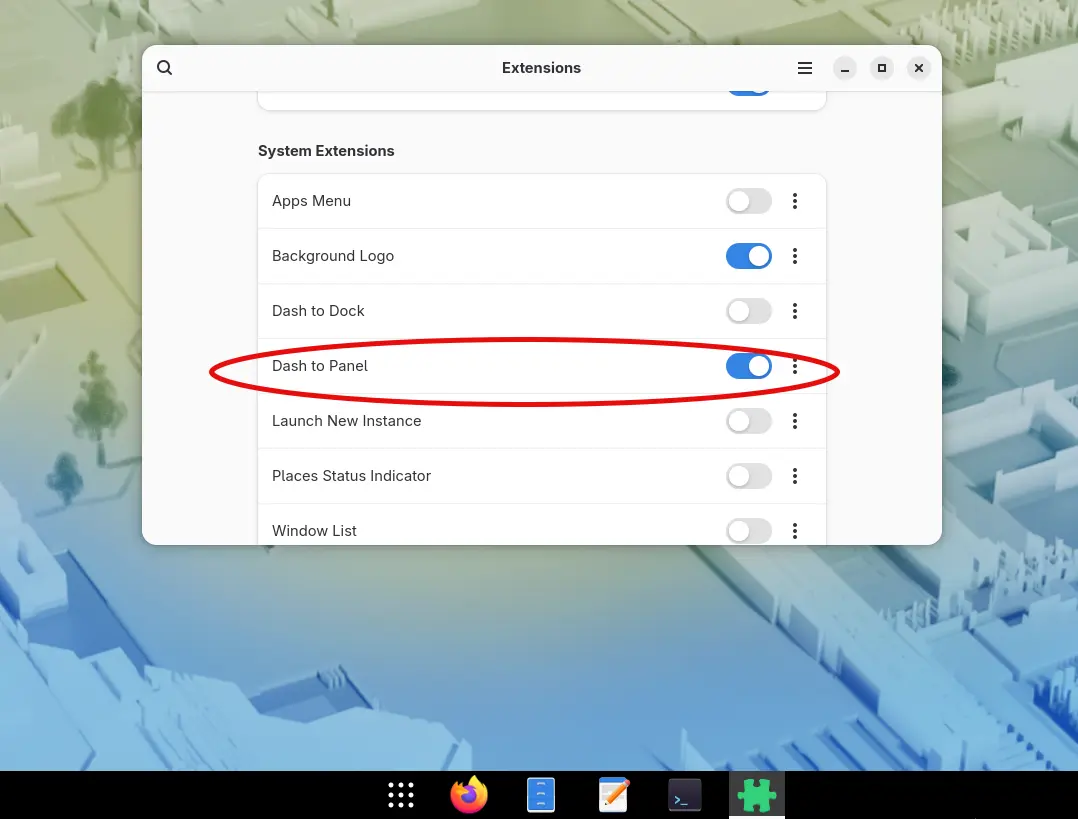
Task: Open Apps Menu three-dot options
Action: tap(795, 201)
